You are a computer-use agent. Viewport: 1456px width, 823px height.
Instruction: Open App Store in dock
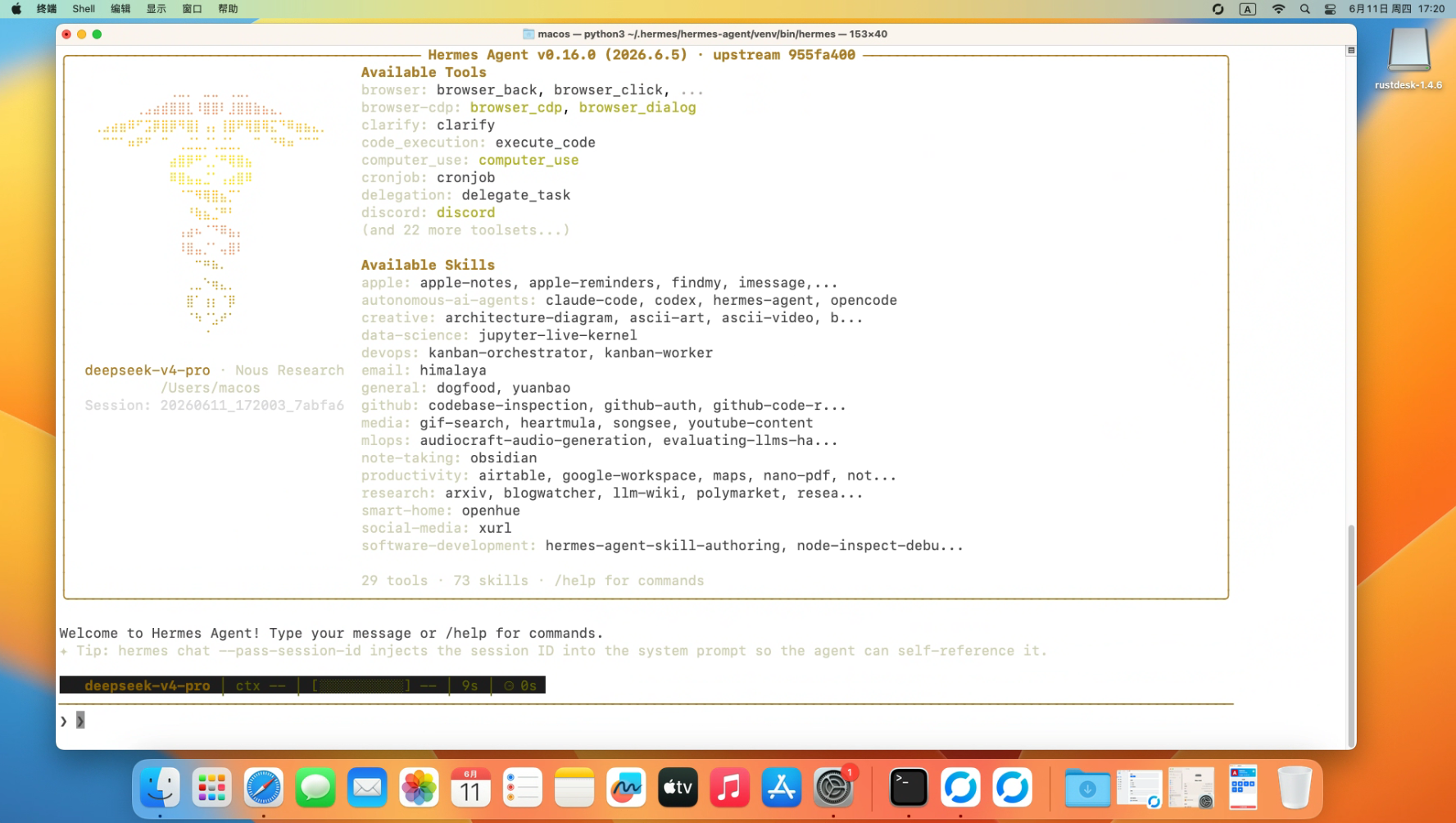782,788
